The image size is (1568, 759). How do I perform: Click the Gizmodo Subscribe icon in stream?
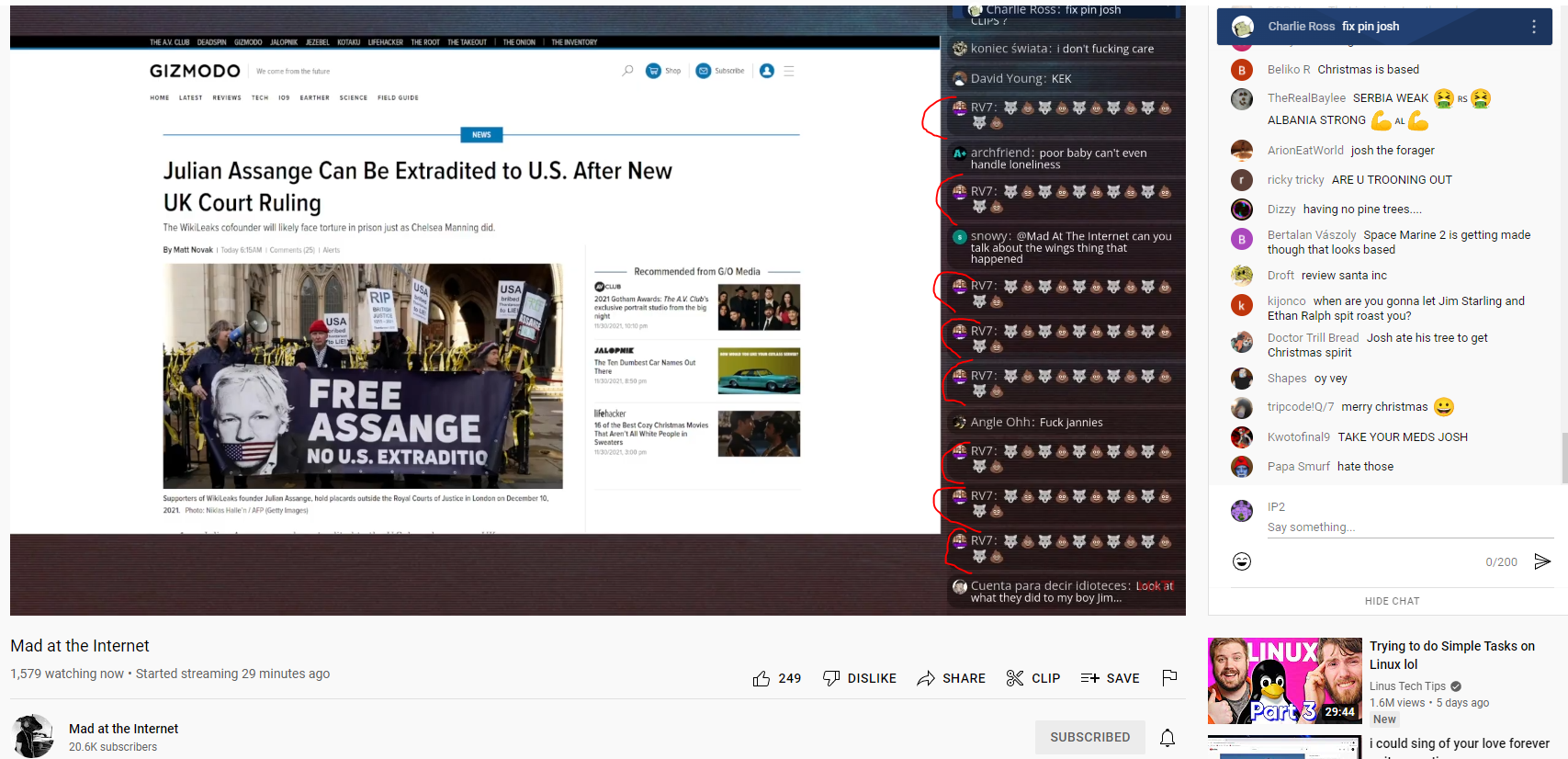pos(704,71)
